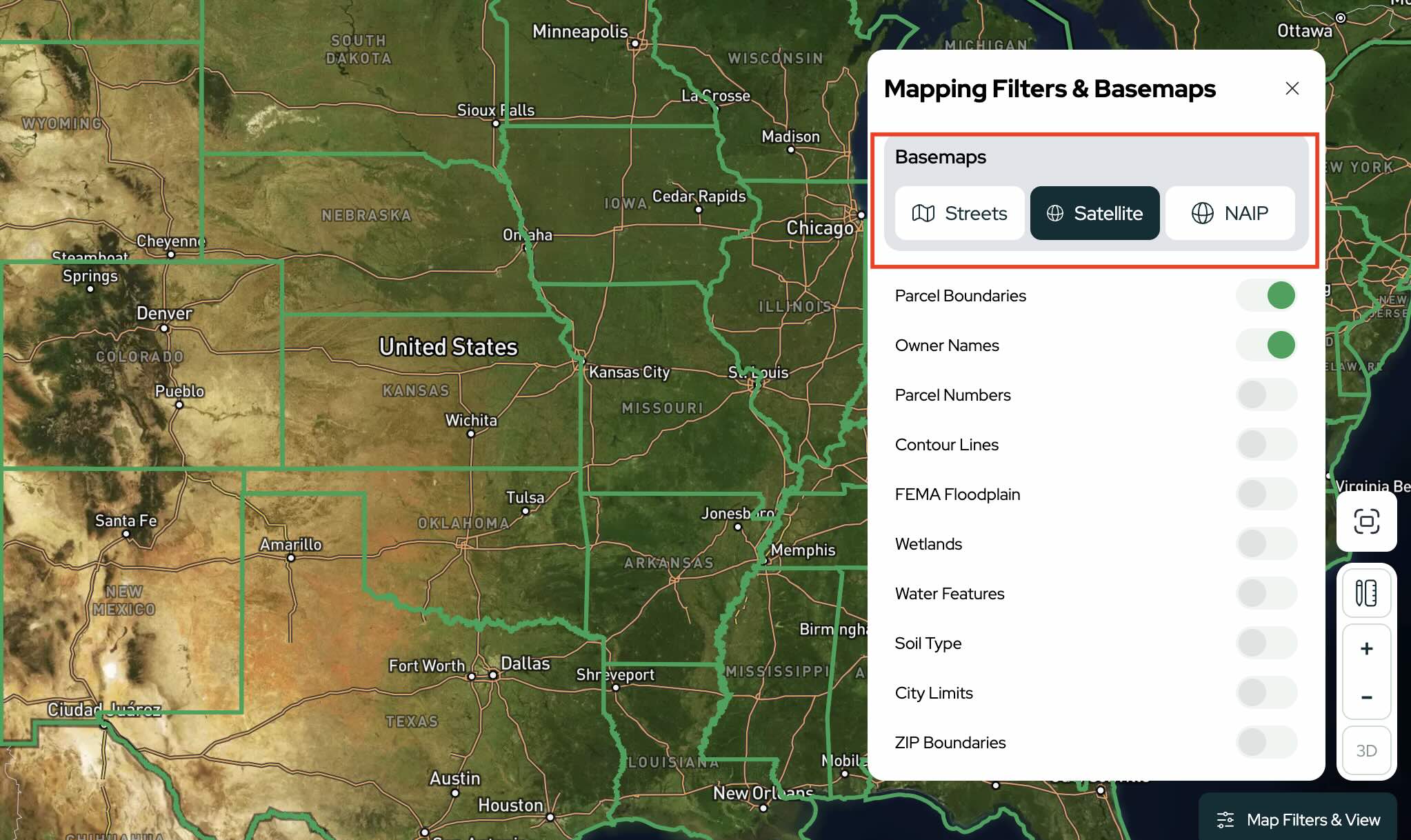Close the Mapping Filters & Basemaps panel
This screenshot has width=1411, height=840.
tap(1292, 88)
